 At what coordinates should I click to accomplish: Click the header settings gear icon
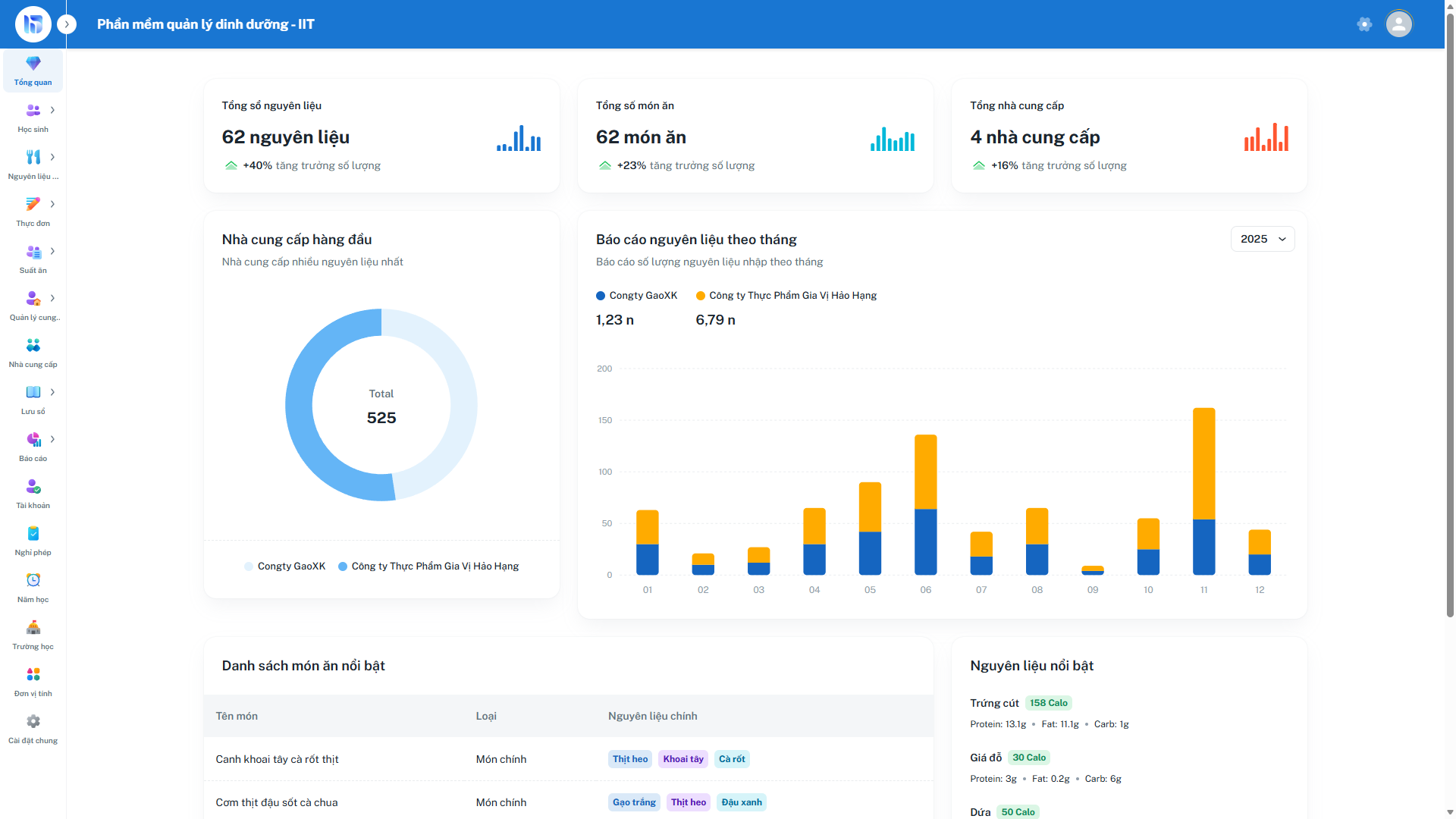1364,24
